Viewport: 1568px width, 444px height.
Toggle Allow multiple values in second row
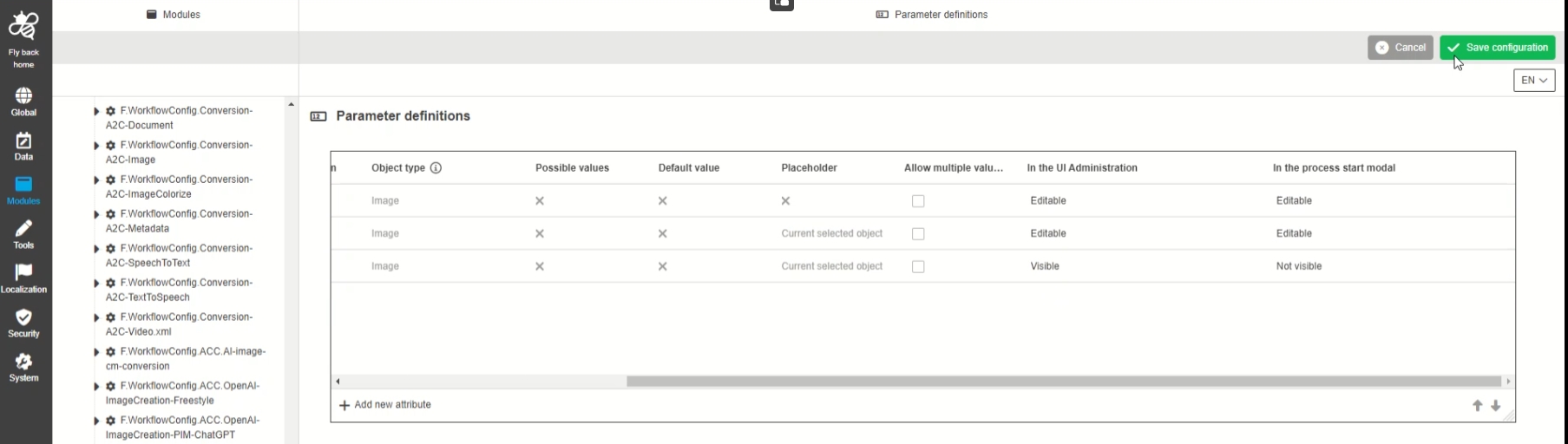click(x=918, y=234)
